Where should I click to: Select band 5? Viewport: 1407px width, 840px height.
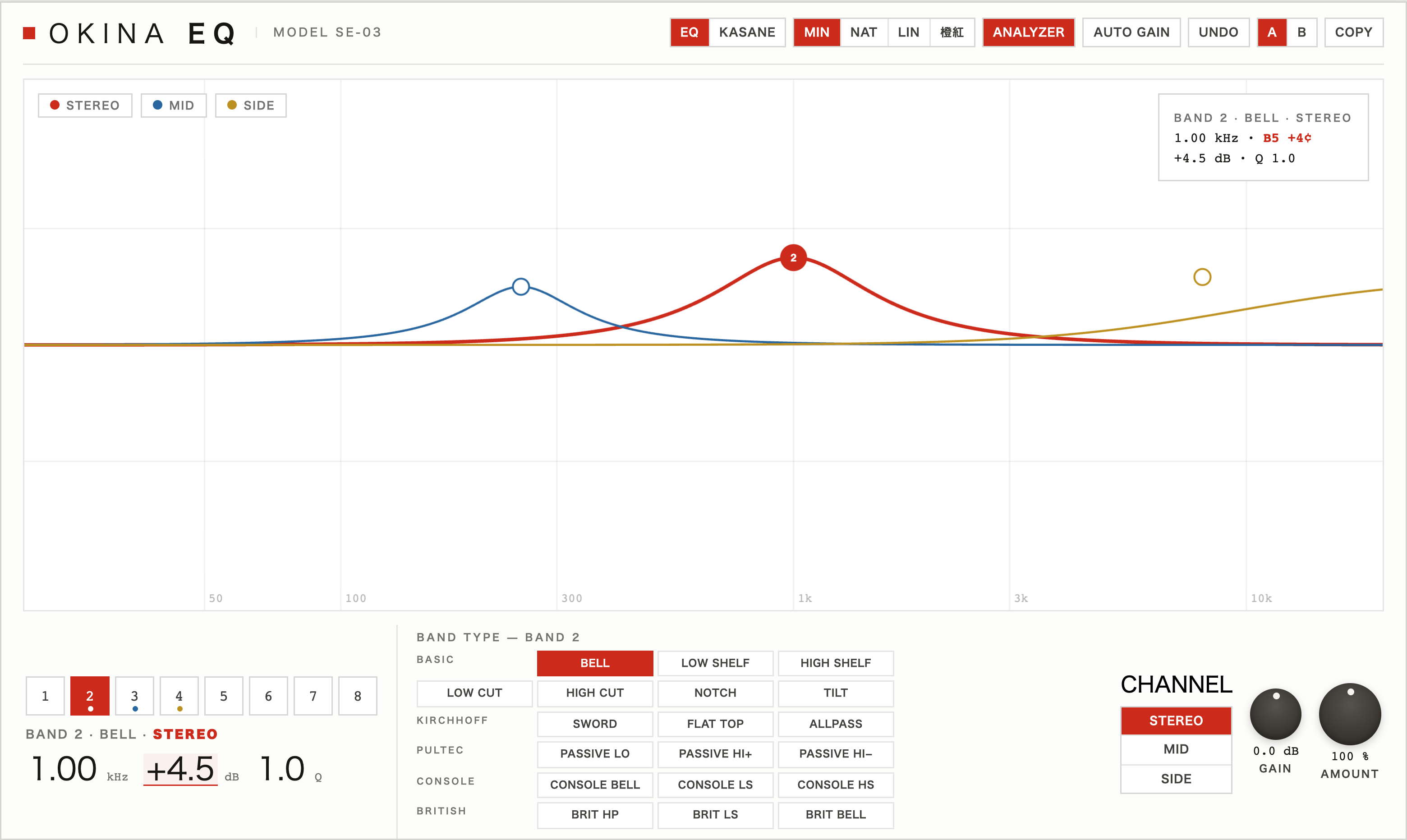click(x=224, y=696)
